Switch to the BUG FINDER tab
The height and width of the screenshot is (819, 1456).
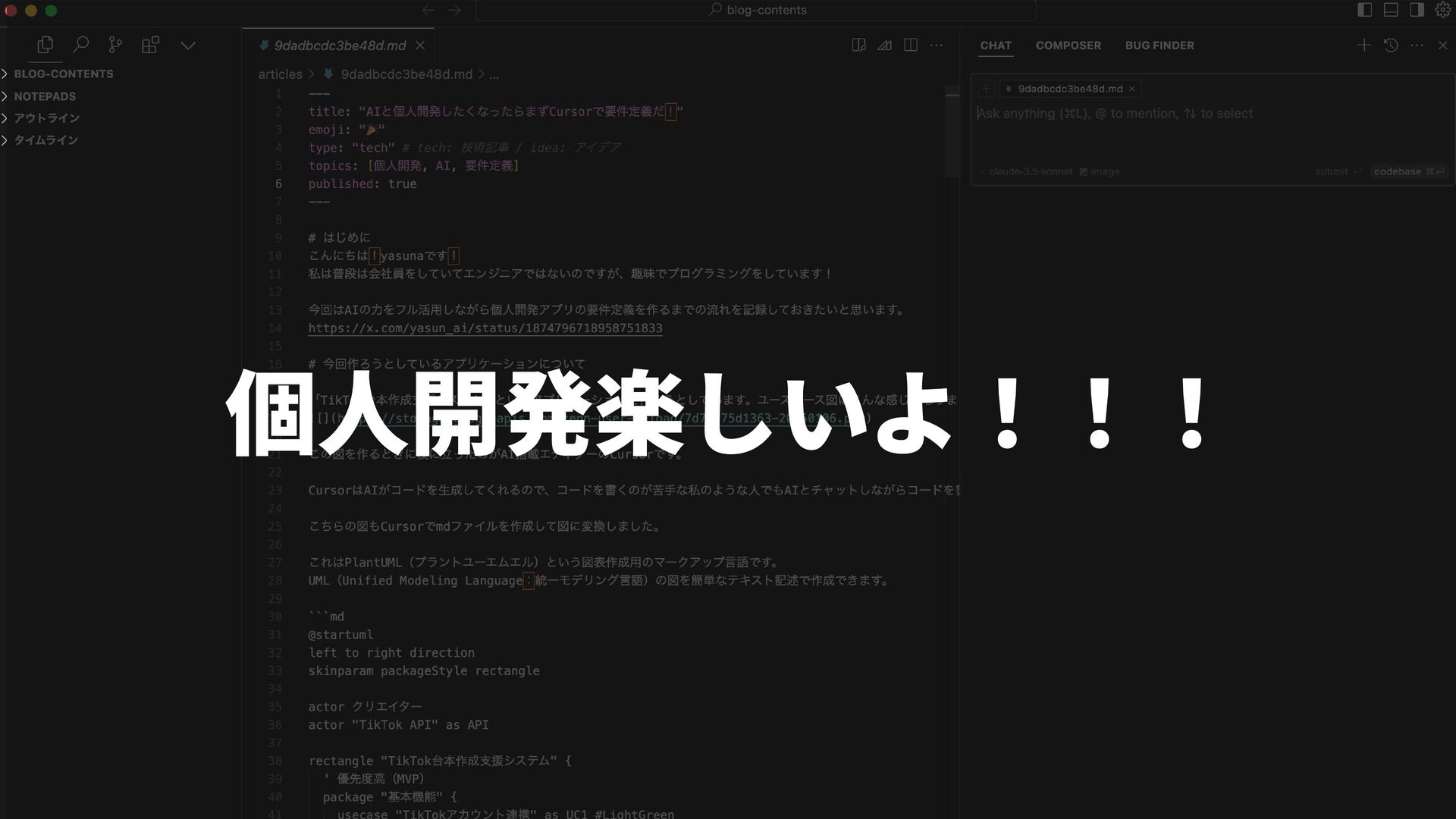[1159, 45]
